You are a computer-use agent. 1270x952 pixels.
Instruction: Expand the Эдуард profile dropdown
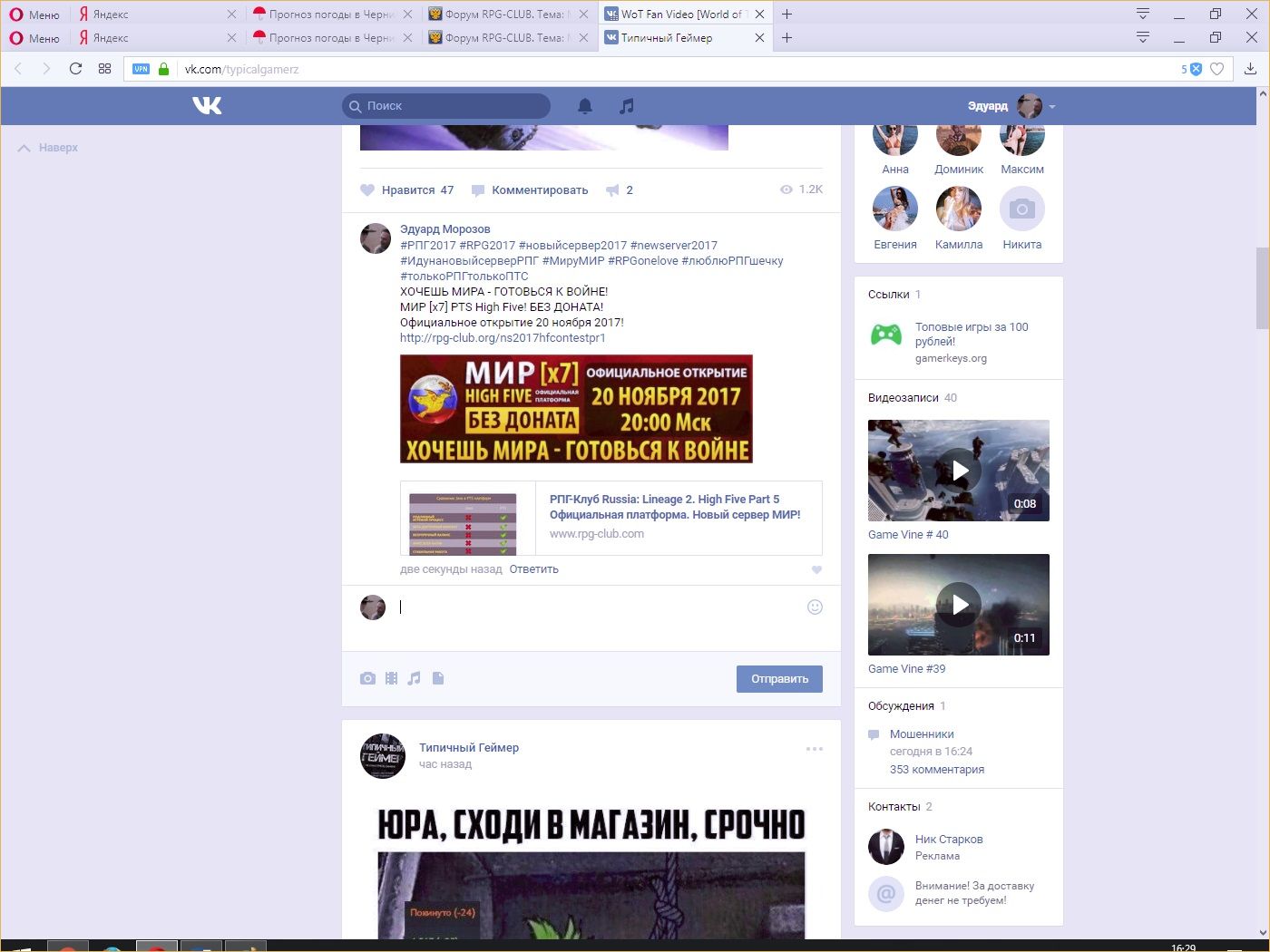pos(1052,107)
